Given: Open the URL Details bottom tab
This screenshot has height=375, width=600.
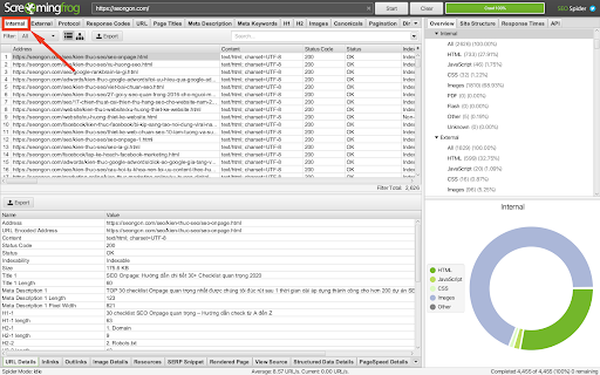Looking at the screenshot, I should click(x=21, y=362).
